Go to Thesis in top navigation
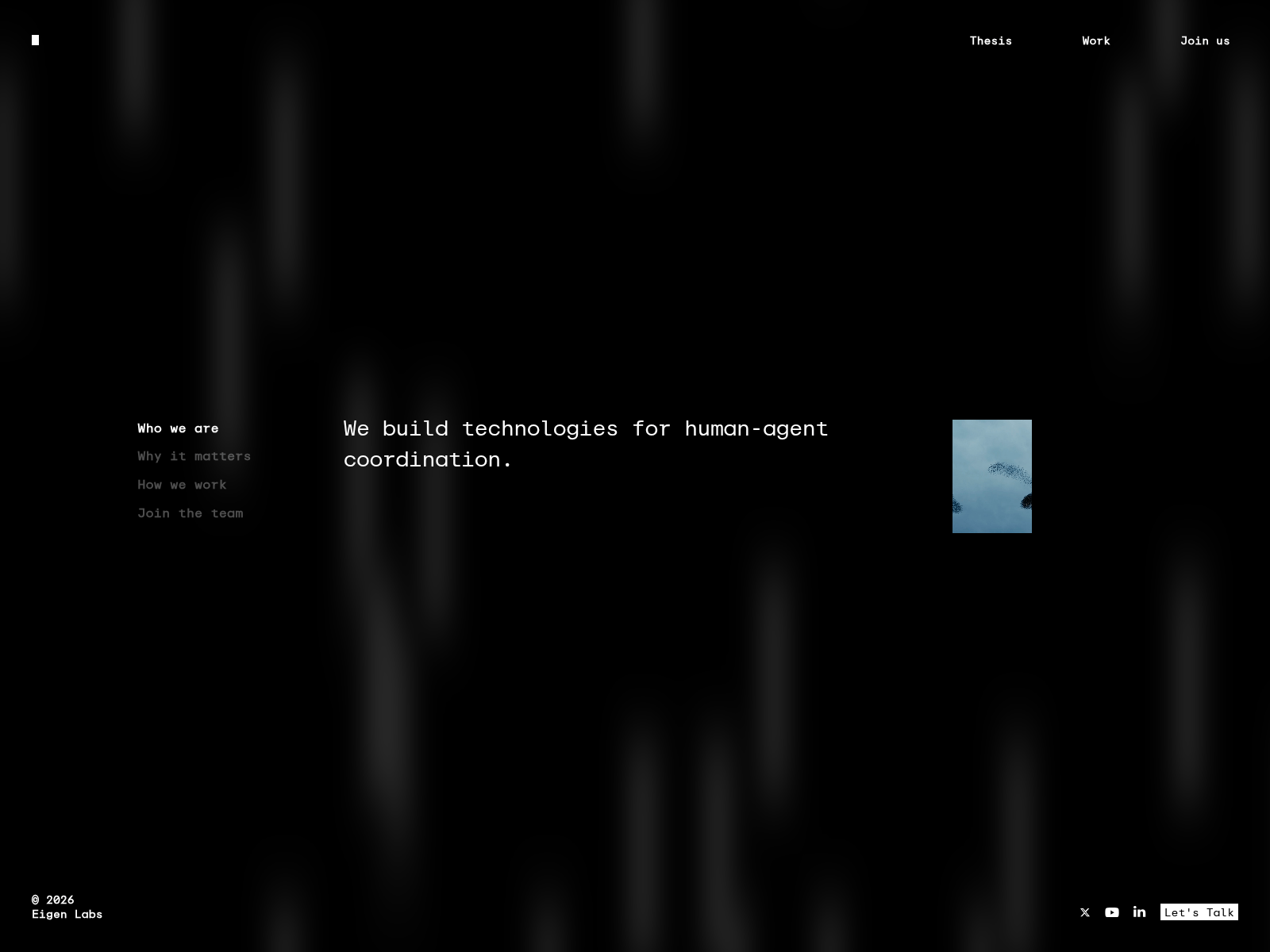The width and height of the screenshot is (1270, 952). pos(991,40)
